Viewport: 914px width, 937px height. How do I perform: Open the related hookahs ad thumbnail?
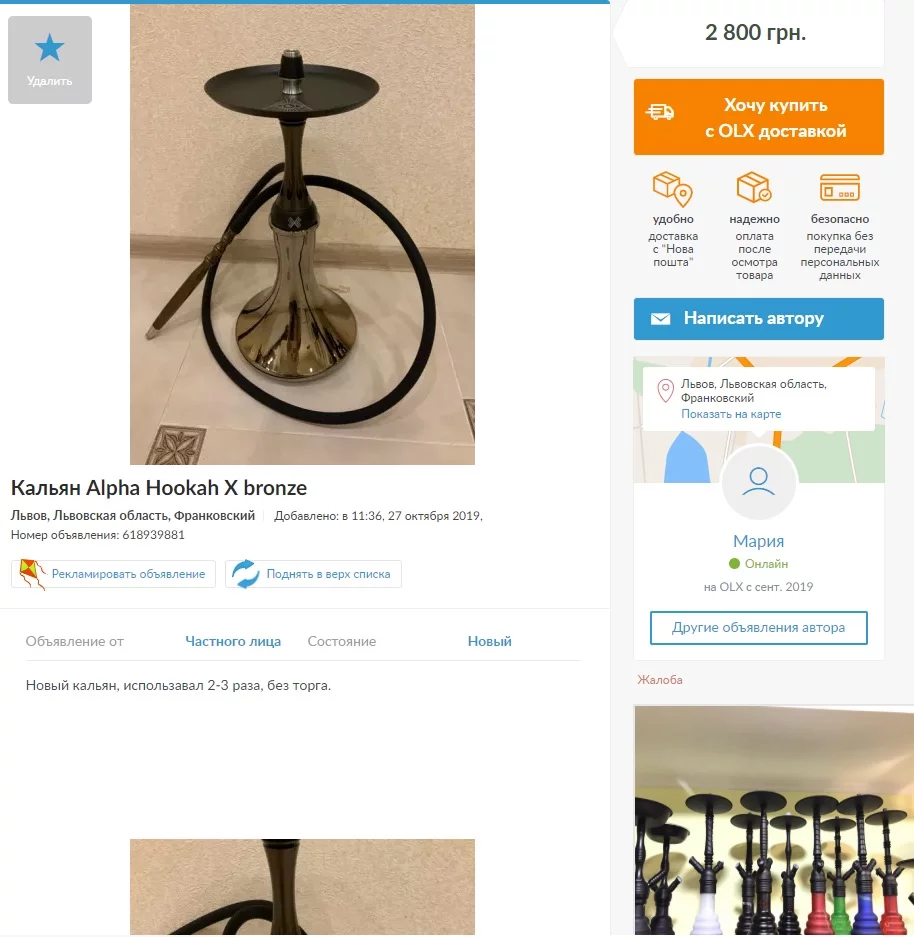coord(774,820)
